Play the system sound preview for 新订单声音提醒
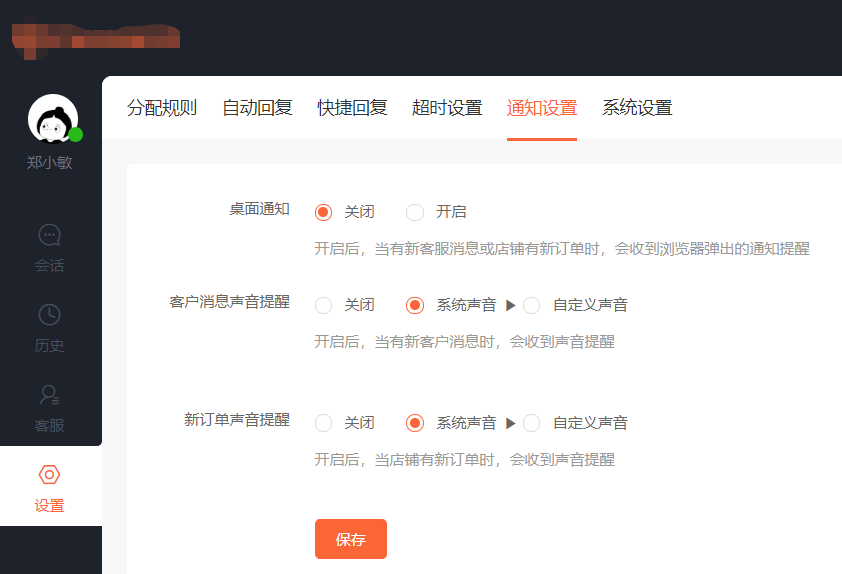842x574 pixels. click(x=511, y=423)
